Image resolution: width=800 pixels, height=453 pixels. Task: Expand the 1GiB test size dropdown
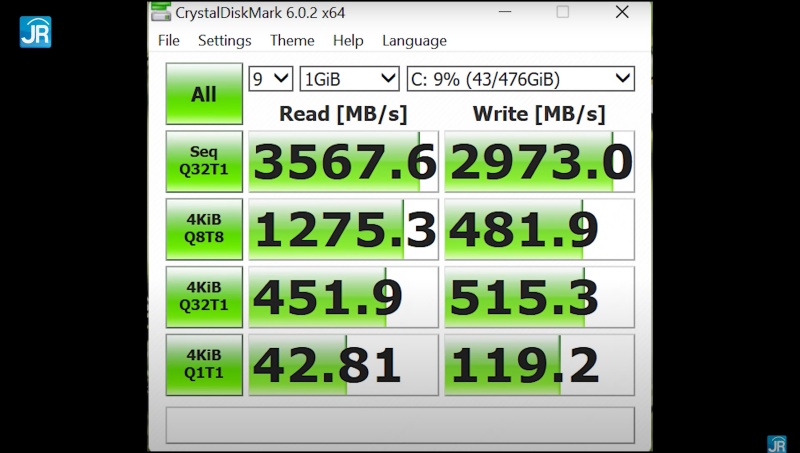(x=349, y=79)
